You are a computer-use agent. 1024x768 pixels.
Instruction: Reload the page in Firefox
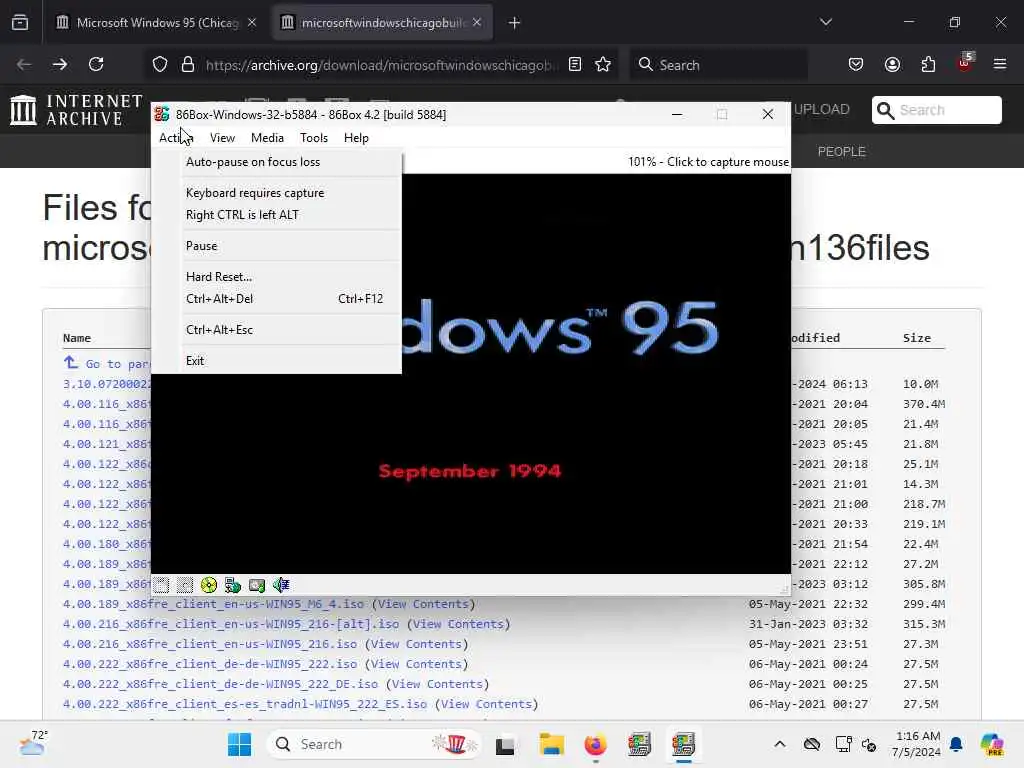pyautogui.click(x=96, y=65)
